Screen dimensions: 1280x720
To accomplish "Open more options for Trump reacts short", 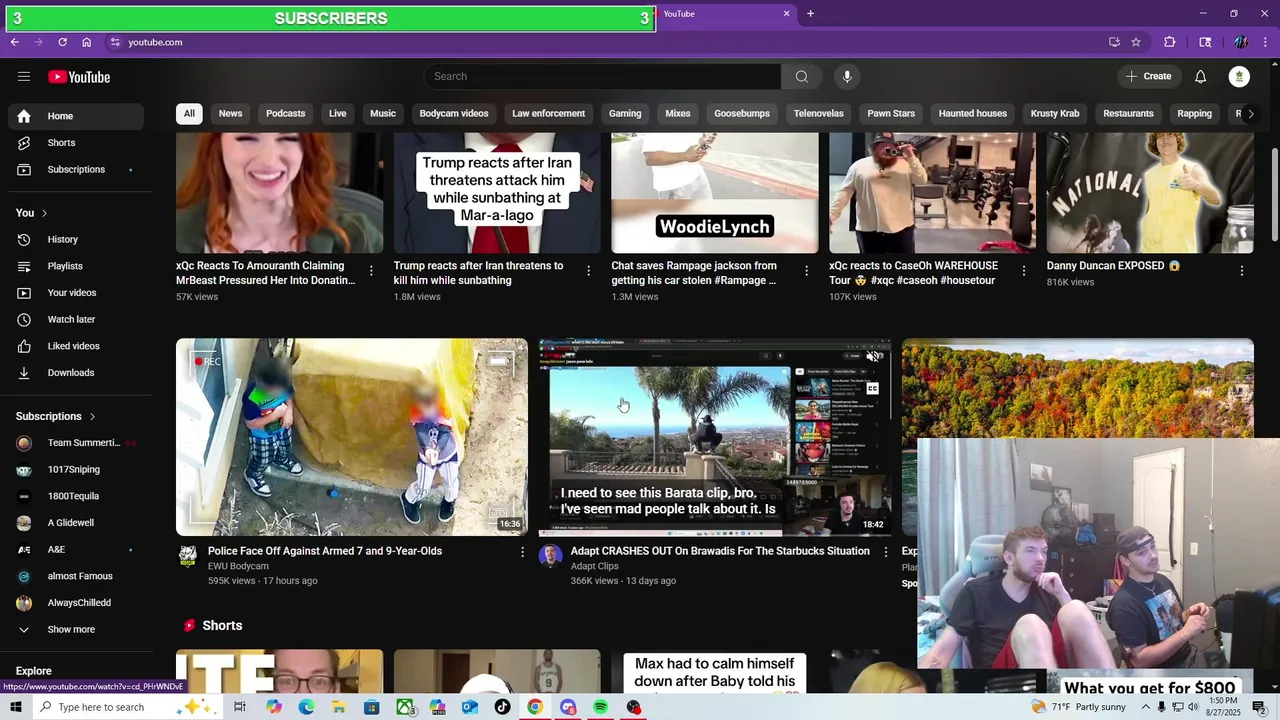I will [x=588, y=271].
